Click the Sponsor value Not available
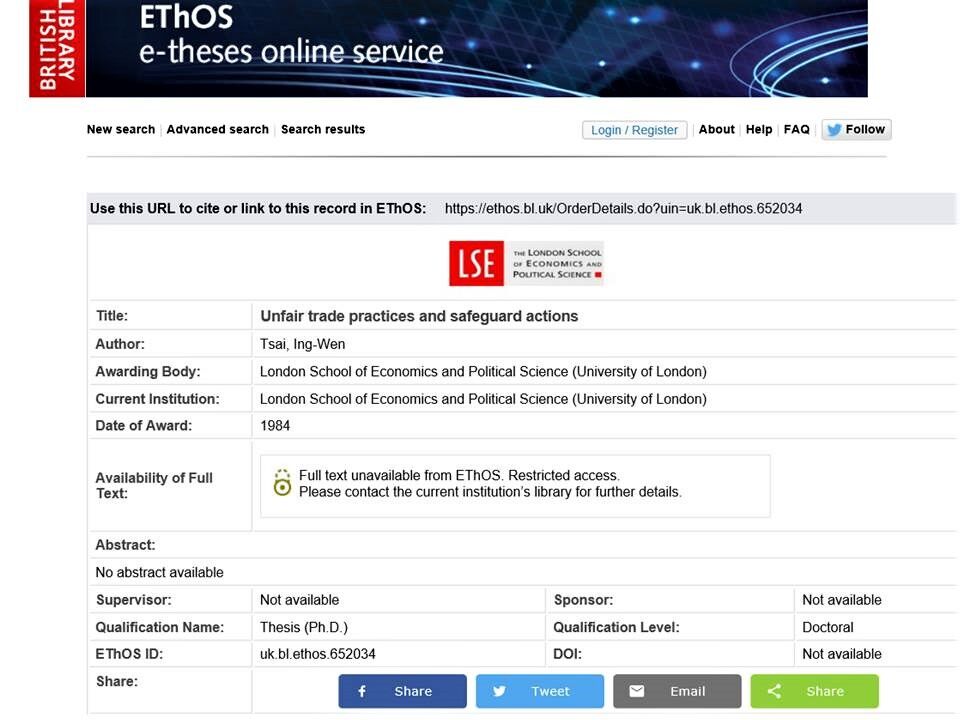Image resolution: width=960 pixels, height=720 pixels. [x=842, y=600]
